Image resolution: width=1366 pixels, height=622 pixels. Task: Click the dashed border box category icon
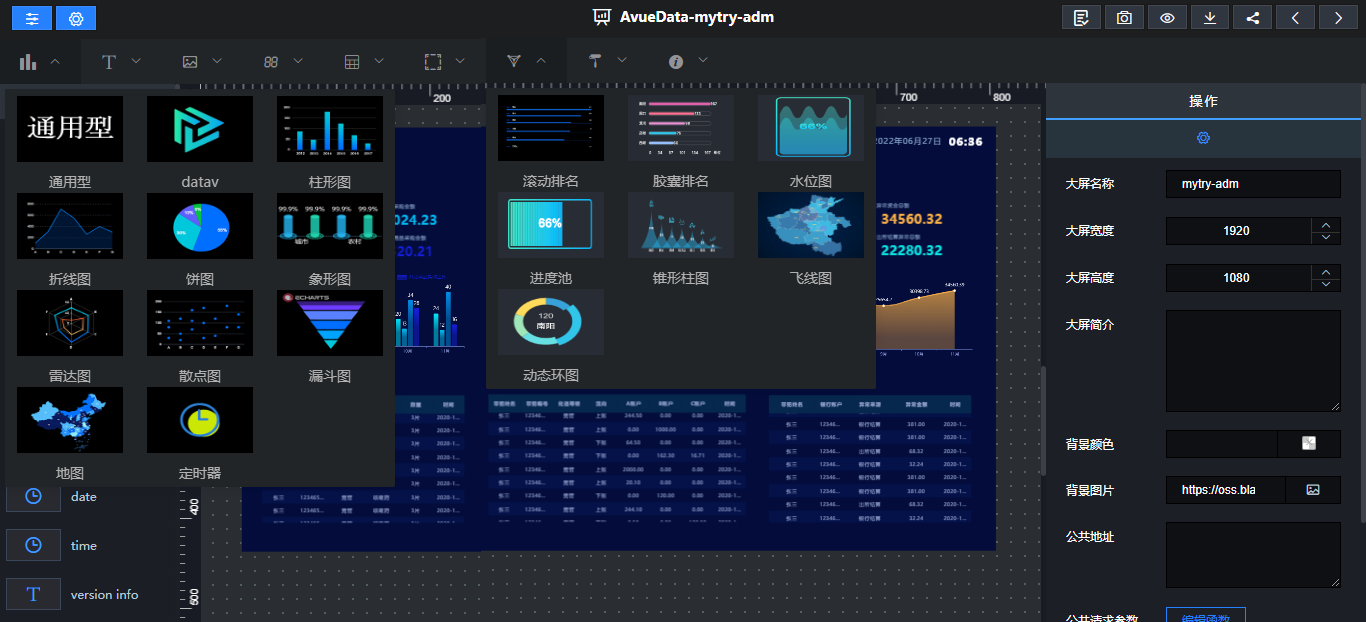tap(433, 62)
